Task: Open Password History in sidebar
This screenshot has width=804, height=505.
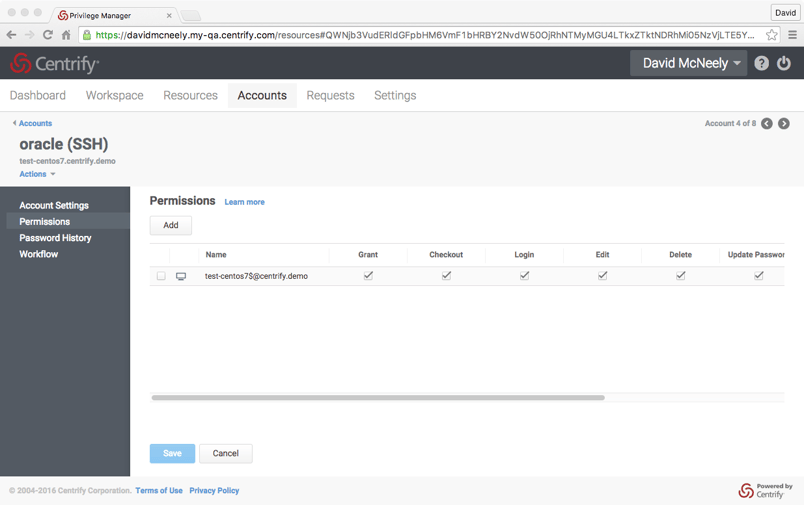Action: tap(55, 238)
